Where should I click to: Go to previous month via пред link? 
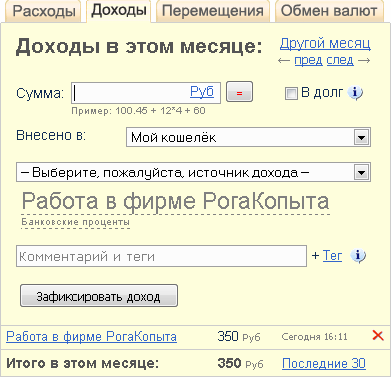click(308, 60)
